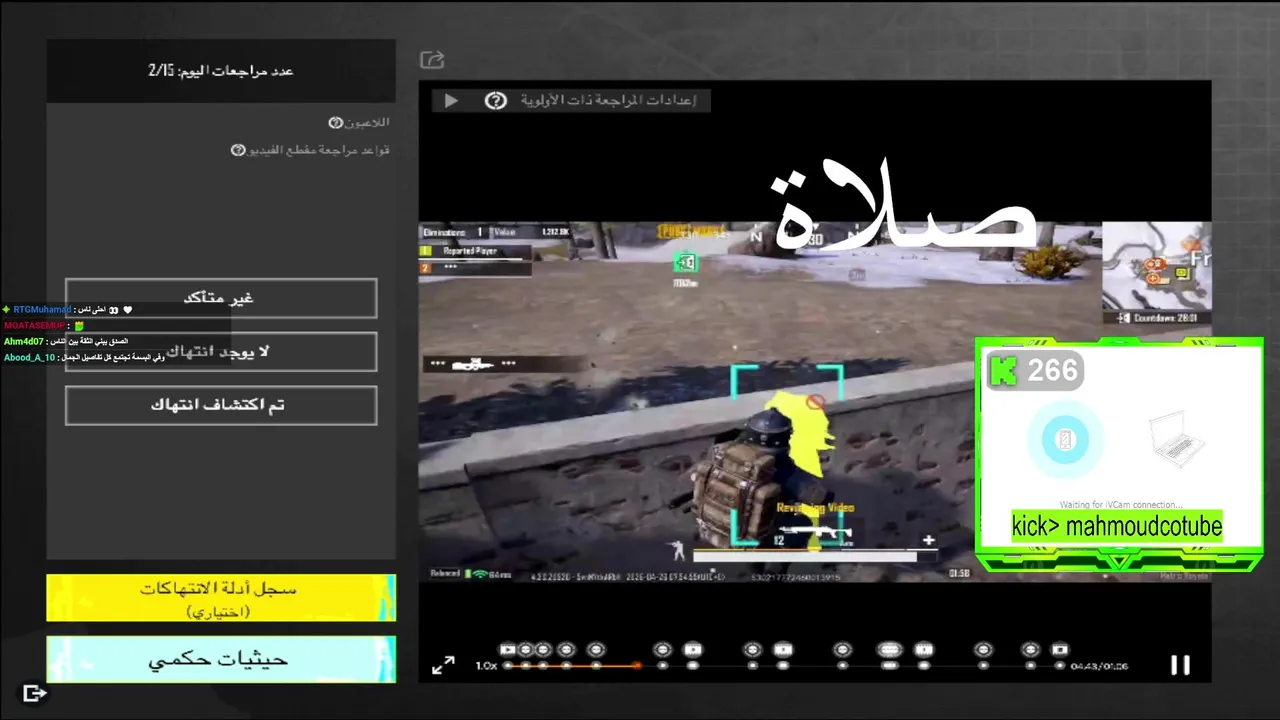
Task: Click the exit icon at bottom left
Action: [x=35, y=693]
